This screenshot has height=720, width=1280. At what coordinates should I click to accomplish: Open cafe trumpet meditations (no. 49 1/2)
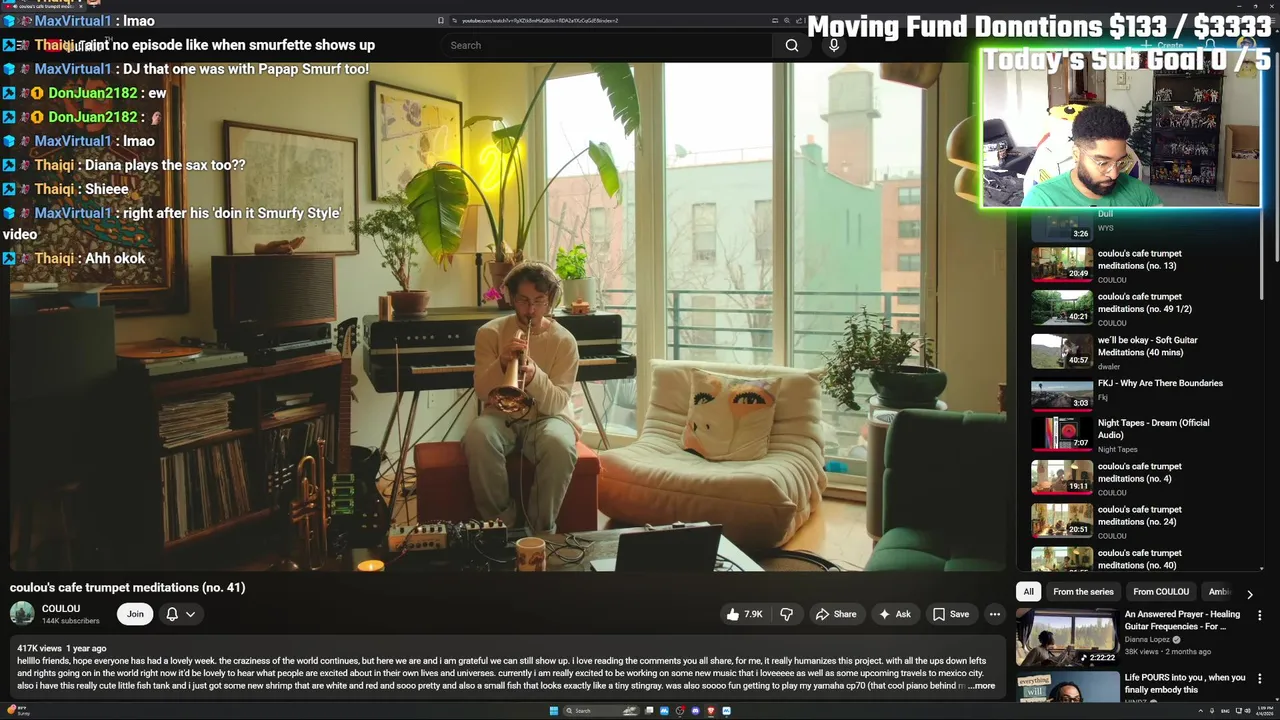(x=1144, y=303)
